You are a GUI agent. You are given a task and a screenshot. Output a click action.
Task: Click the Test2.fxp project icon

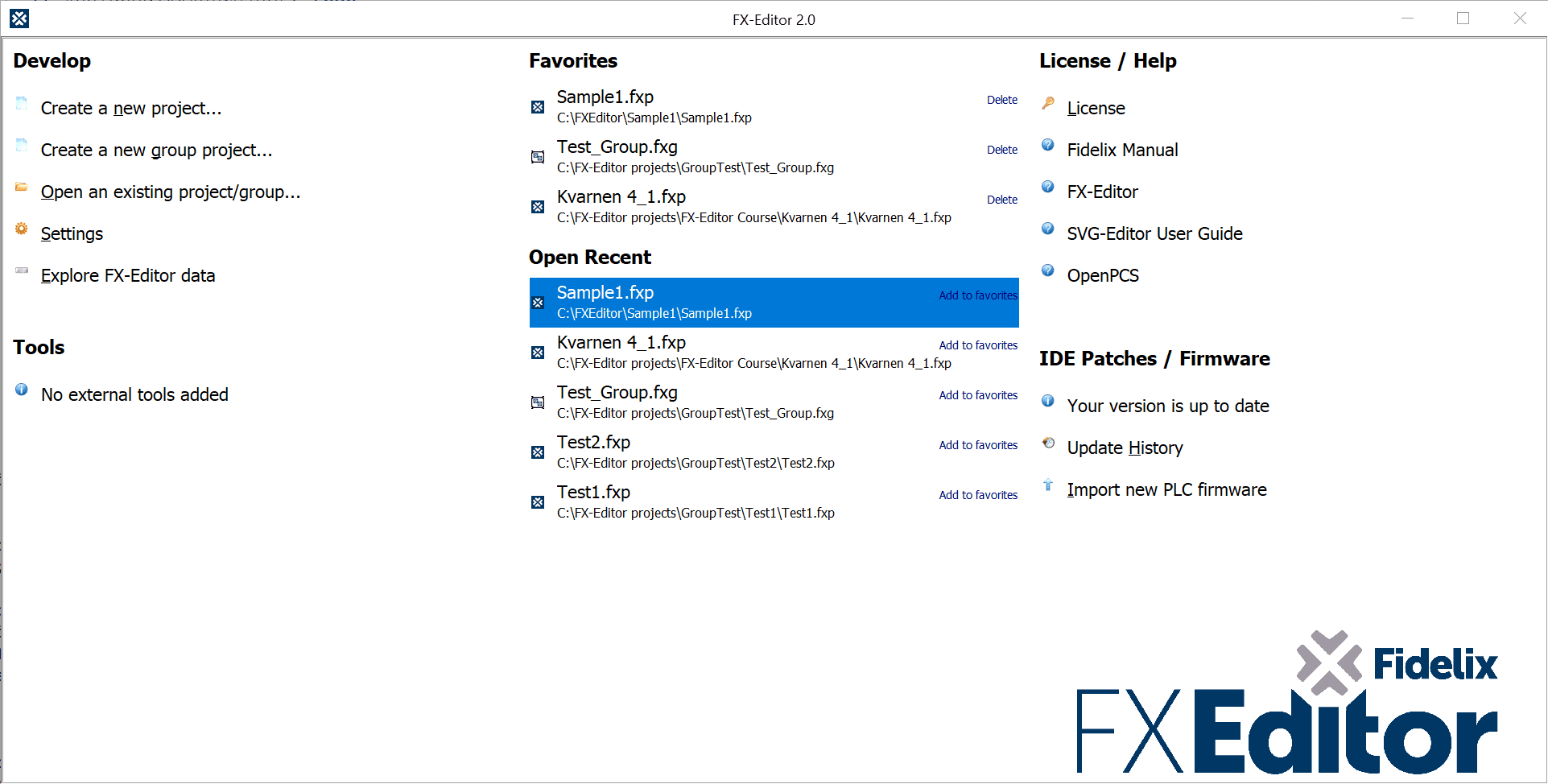coord(538,452)
